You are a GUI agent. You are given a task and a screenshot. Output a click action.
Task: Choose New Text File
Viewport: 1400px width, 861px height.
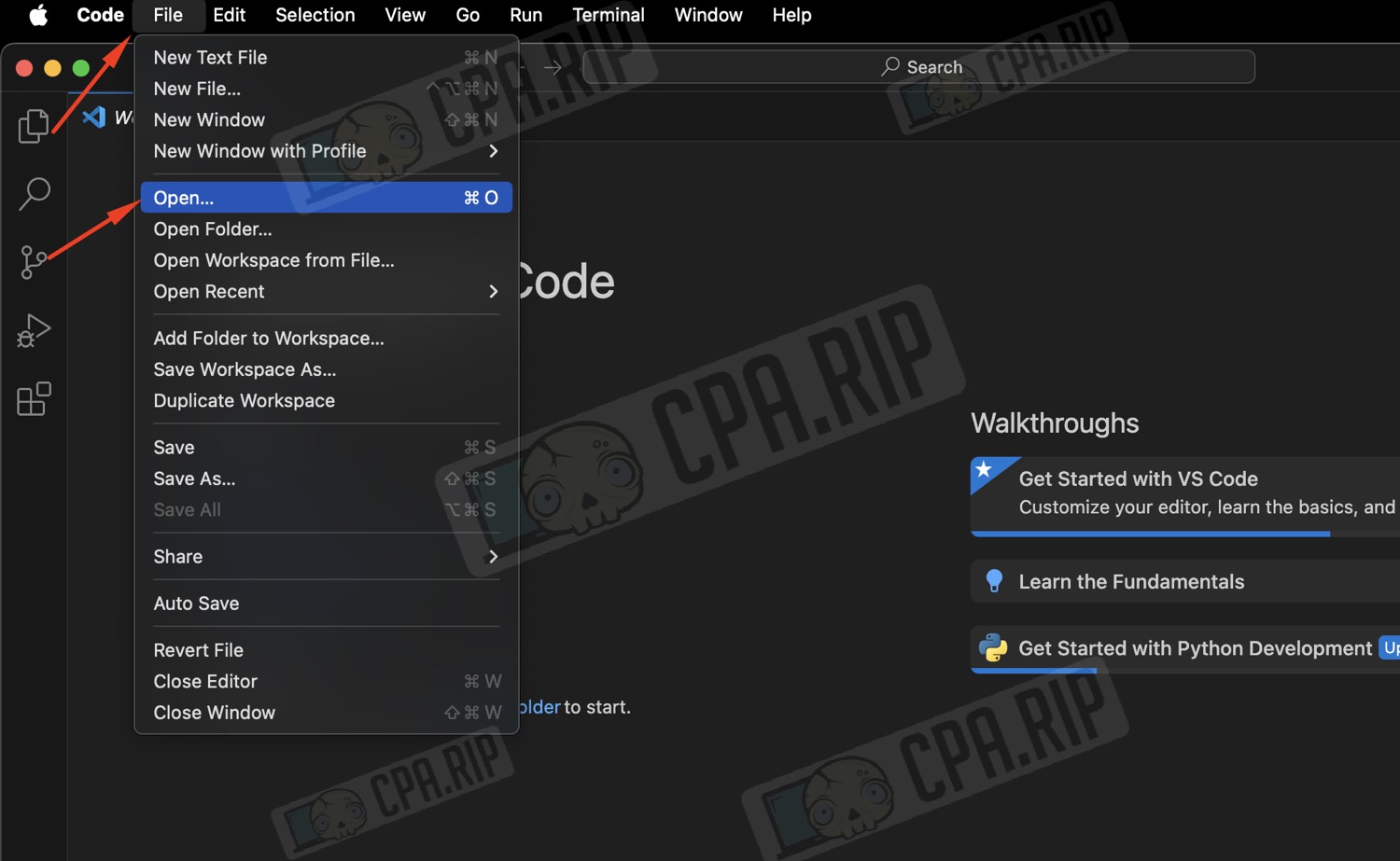[x=326, y=58]
